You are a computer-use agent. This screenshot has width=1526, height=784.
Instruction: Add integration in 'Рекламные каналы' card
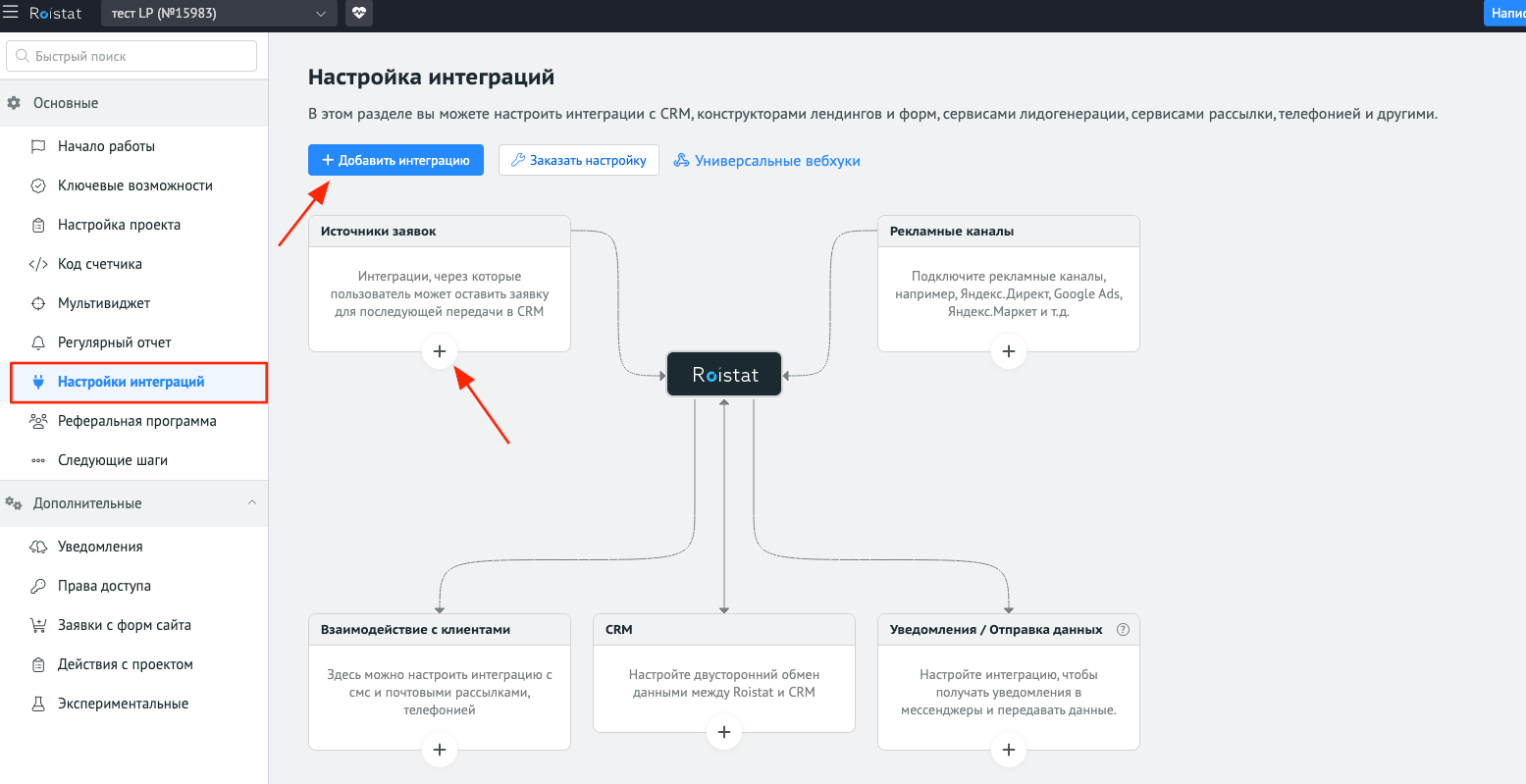pos(1009,351)
